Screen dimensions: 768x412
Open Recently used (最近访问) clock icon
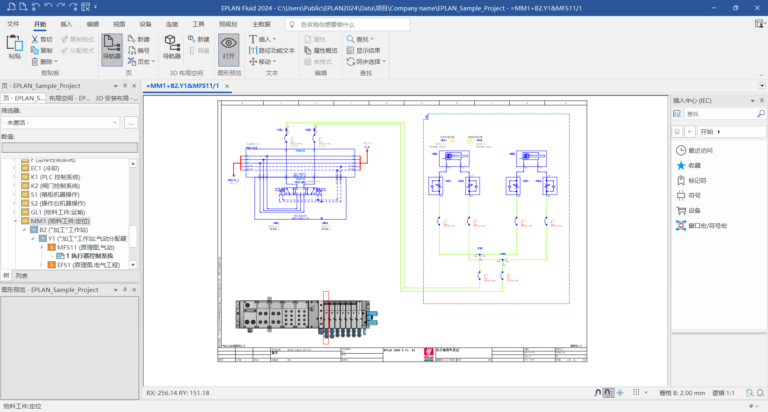click(681, 150)
